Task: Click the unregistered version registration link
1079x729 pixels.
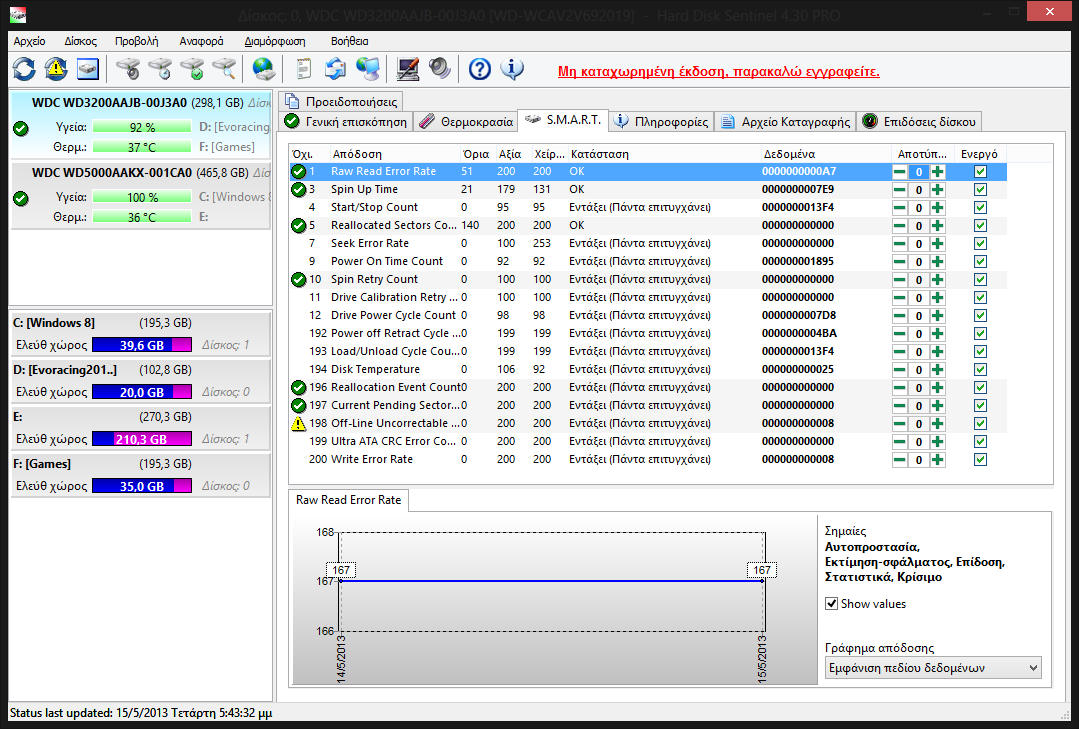Action: point(718,72)
